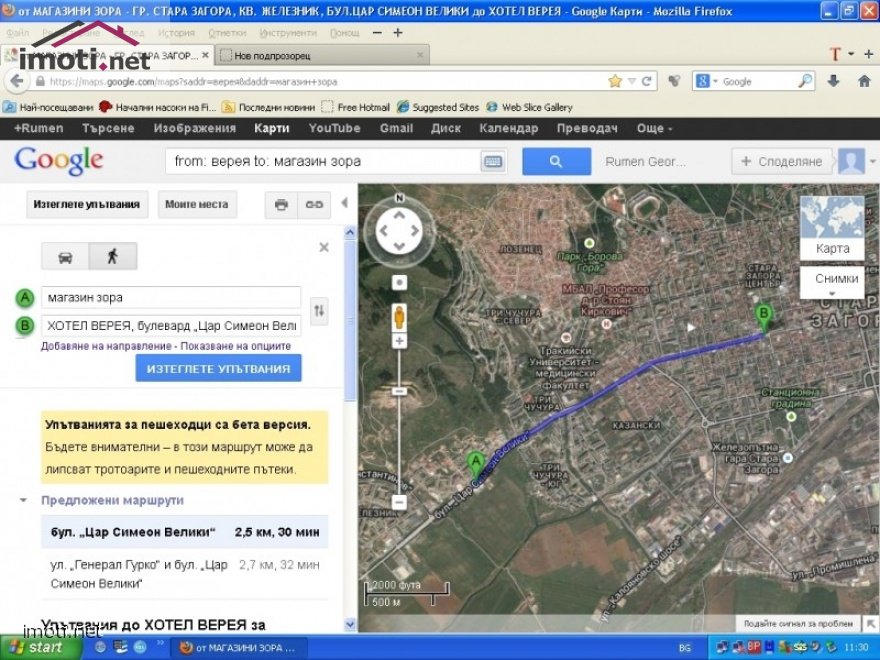Open Suggested Sites bookmark

click(x=438, y=107)
